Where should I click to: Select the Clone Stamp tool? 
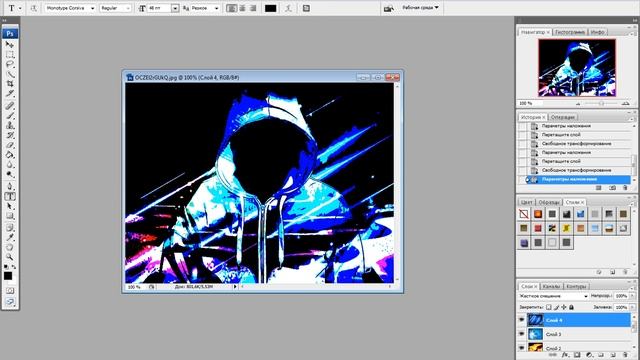(x=10, y=125)
